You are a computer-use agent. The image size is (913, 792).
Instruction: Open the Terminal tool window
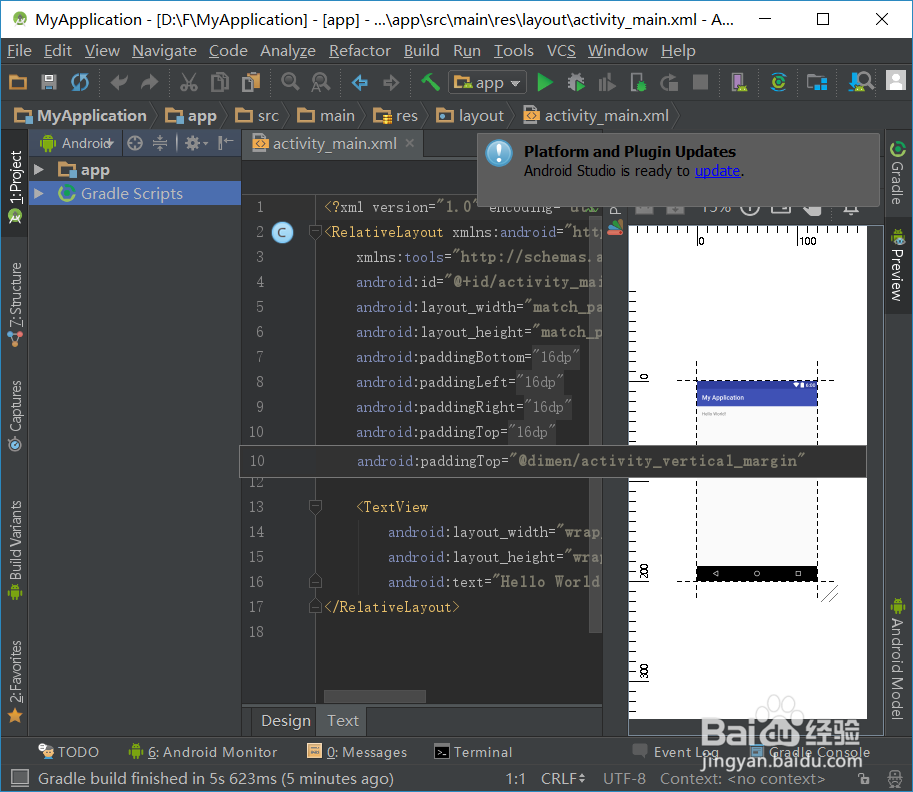click(473, 752)
